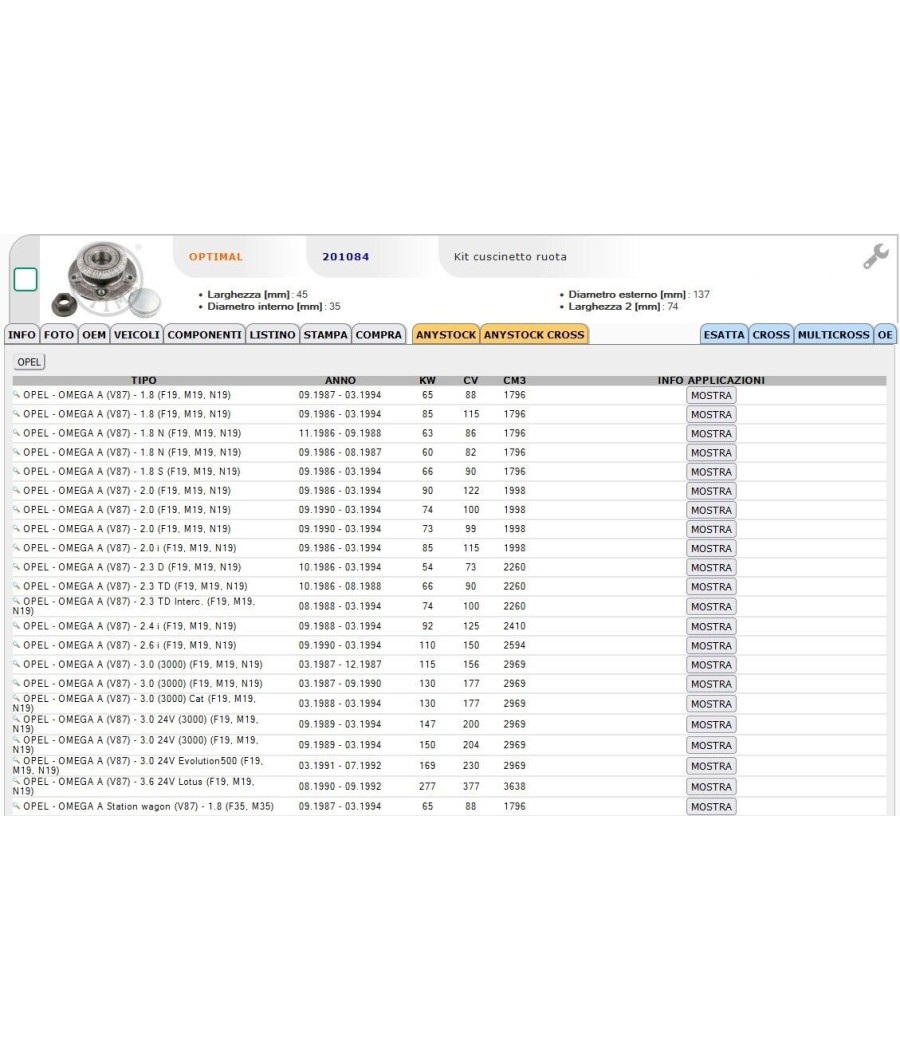Click MOSTRA for Omega A Station wagon 1.8
Image resolution: width=900 pixels, height=1050 pixels.
pyautogui.click(x=711, y=807)
